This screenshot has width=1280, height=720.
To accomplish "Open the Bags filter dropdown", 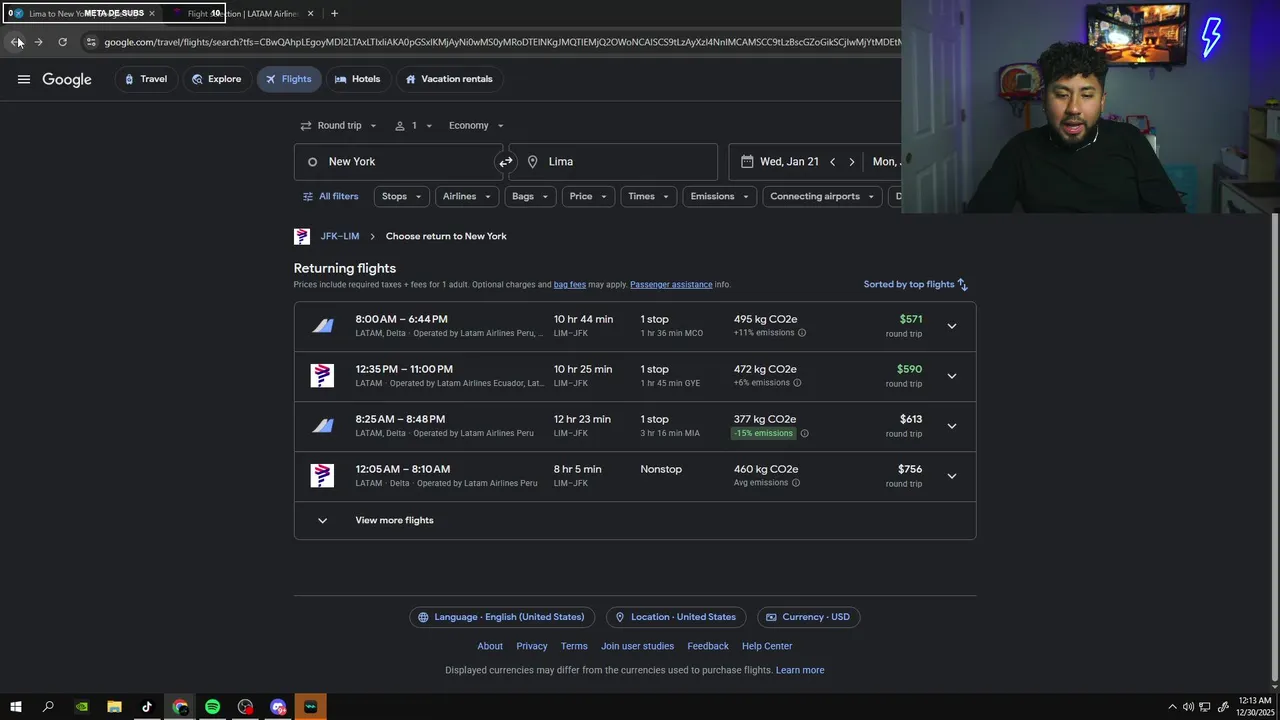I will pos(530,197).
